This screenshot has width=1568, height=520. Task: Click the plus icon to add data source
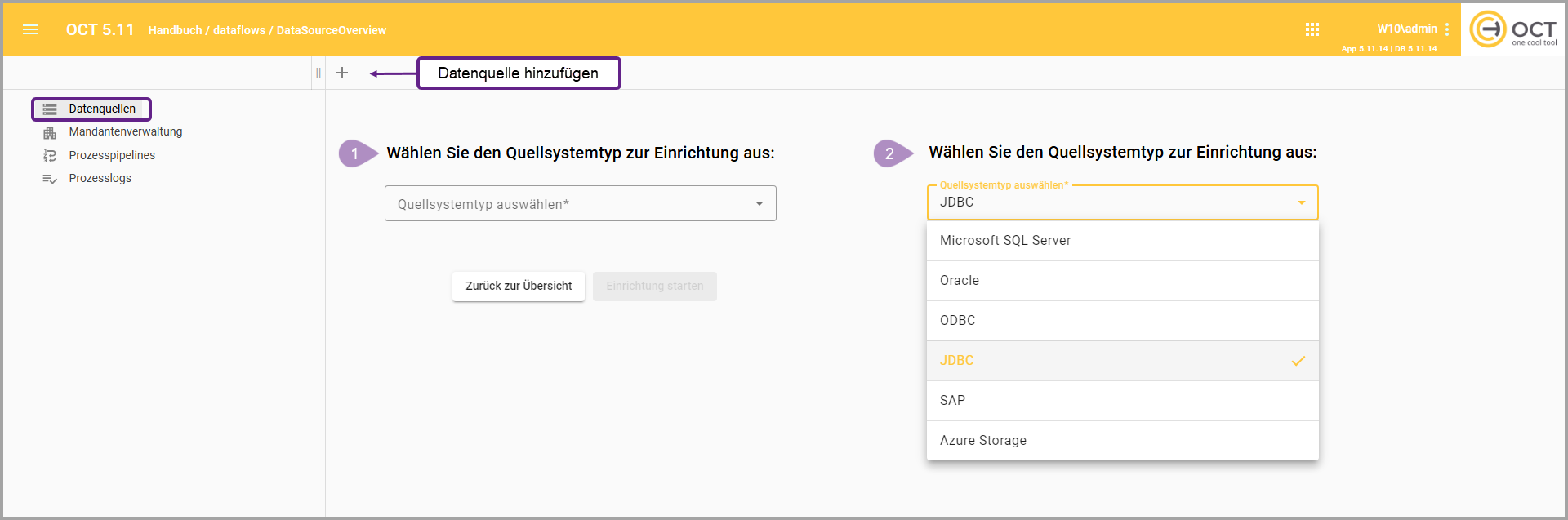point(342,73)
